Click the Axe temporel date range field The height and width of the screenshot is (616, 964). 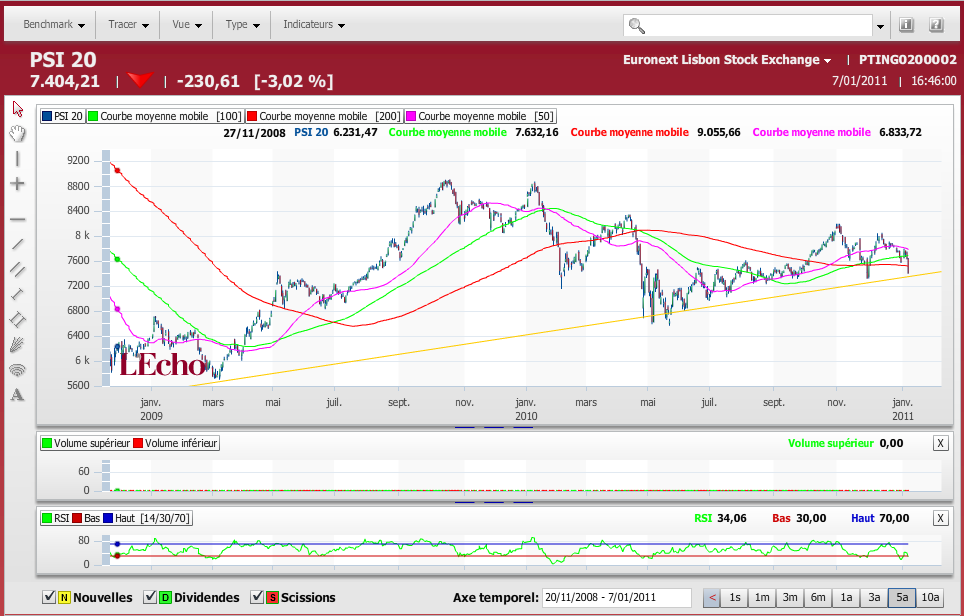coord(617,597)
